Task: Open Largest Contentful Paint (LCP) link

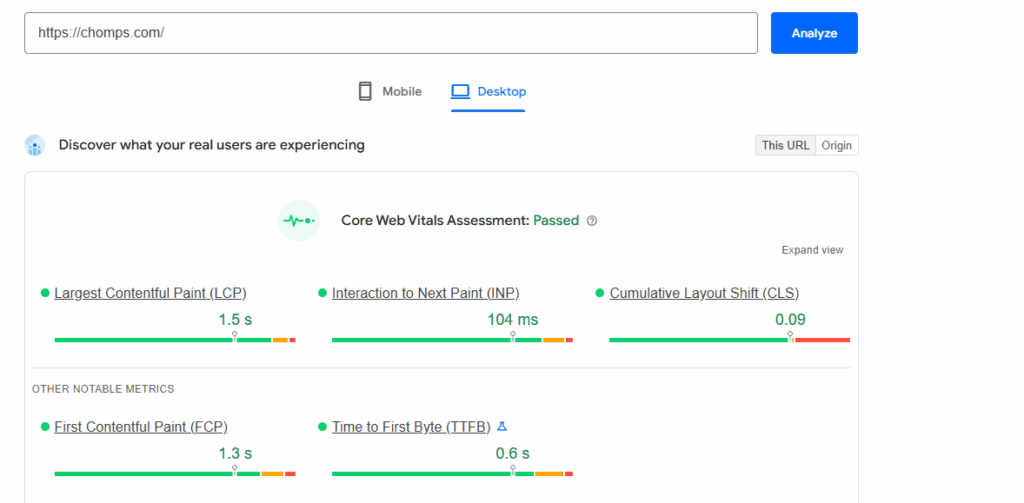Action: coord(150,293)
